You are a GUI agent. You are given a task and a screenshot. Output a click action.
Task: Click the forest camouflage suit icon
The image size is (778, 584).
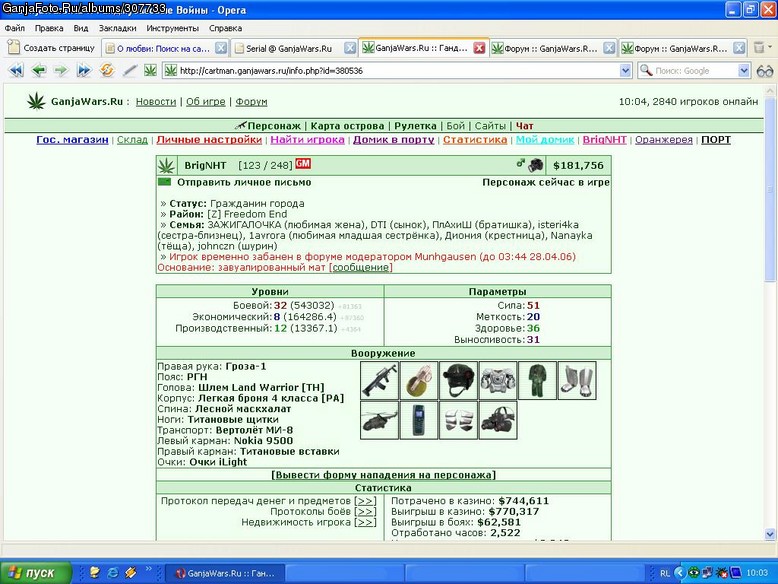pos(537,381)
